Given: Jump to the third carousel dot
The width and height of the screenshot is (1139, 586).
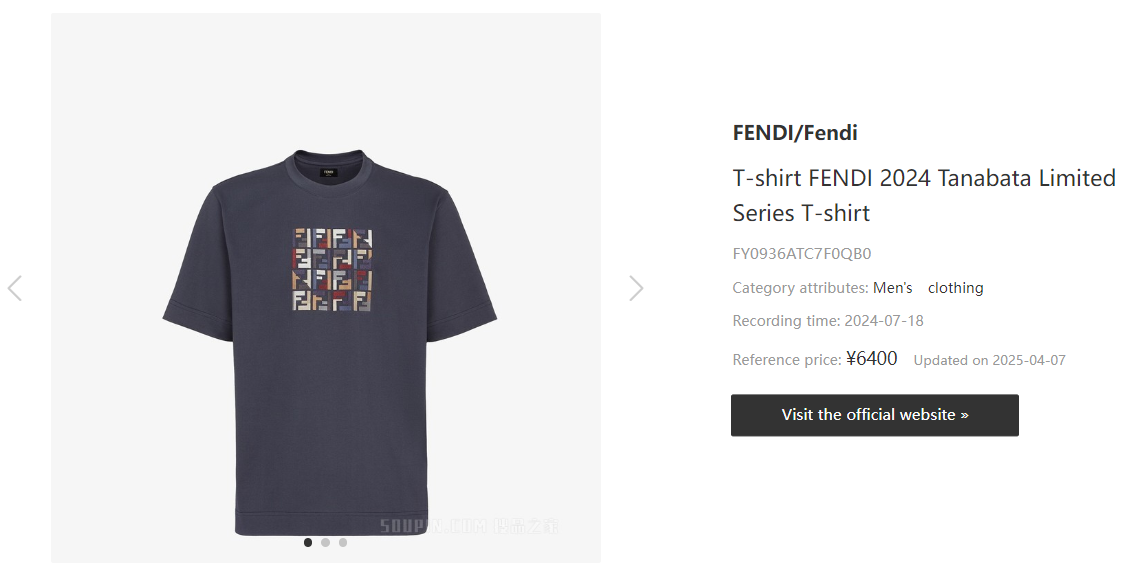Looking at the screenshot, I should (x=343, y=542).
